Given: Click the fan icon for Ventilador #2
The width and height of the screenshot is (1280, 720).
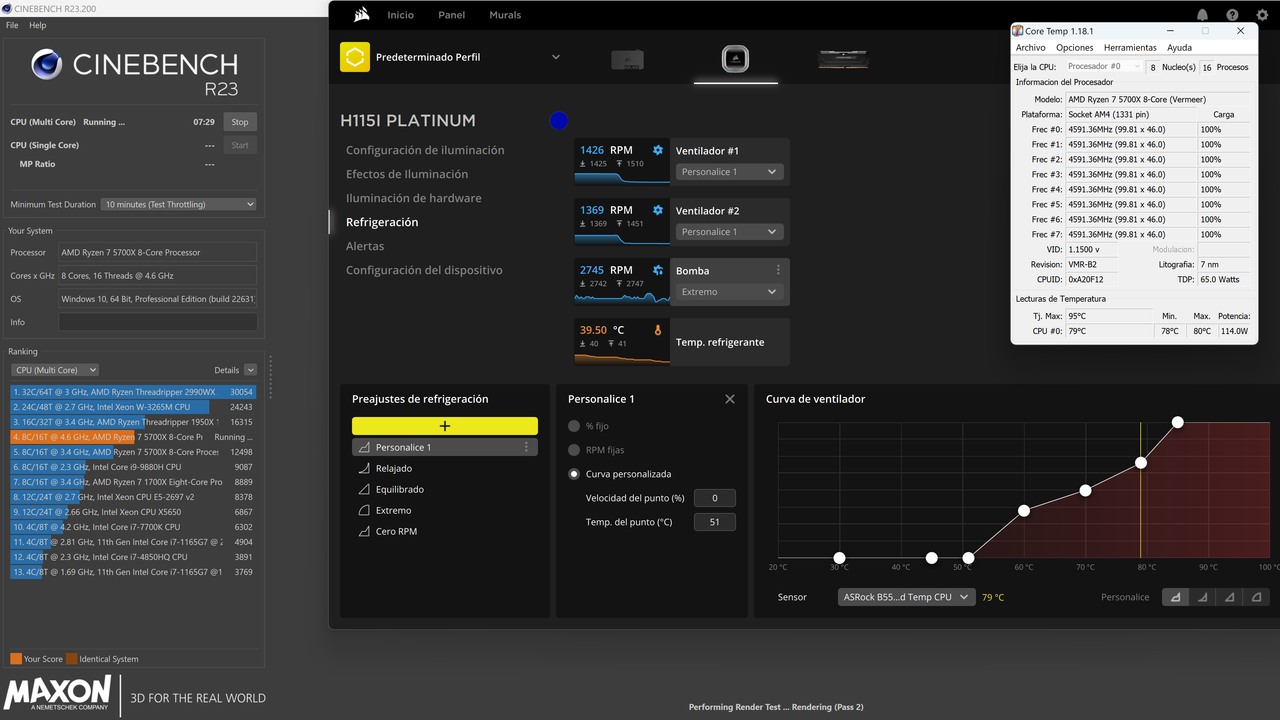Looking at the screenshot, I should tap(658, 210).
